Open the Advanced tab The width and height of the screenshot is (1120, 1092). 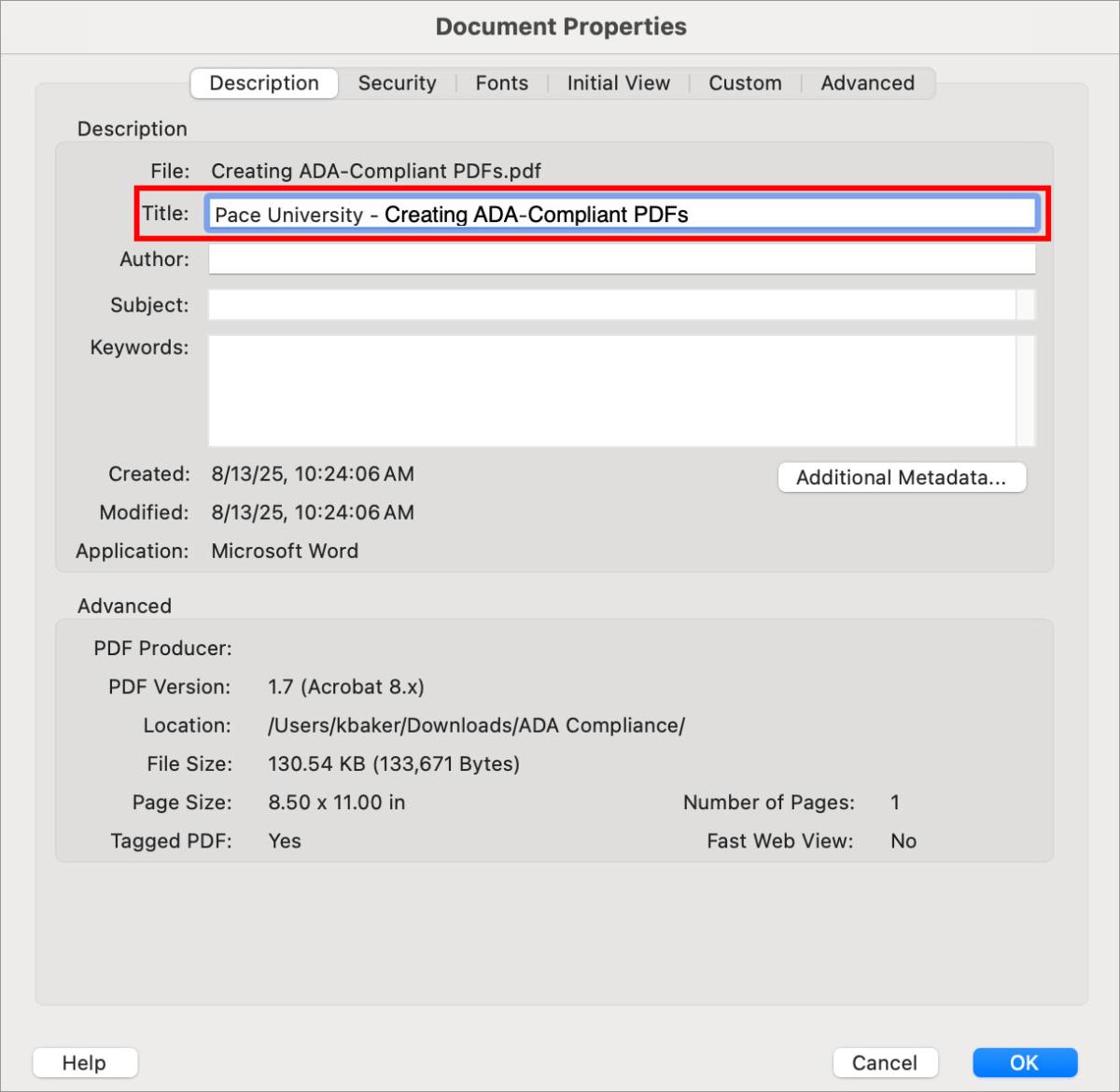coord(867,83)
